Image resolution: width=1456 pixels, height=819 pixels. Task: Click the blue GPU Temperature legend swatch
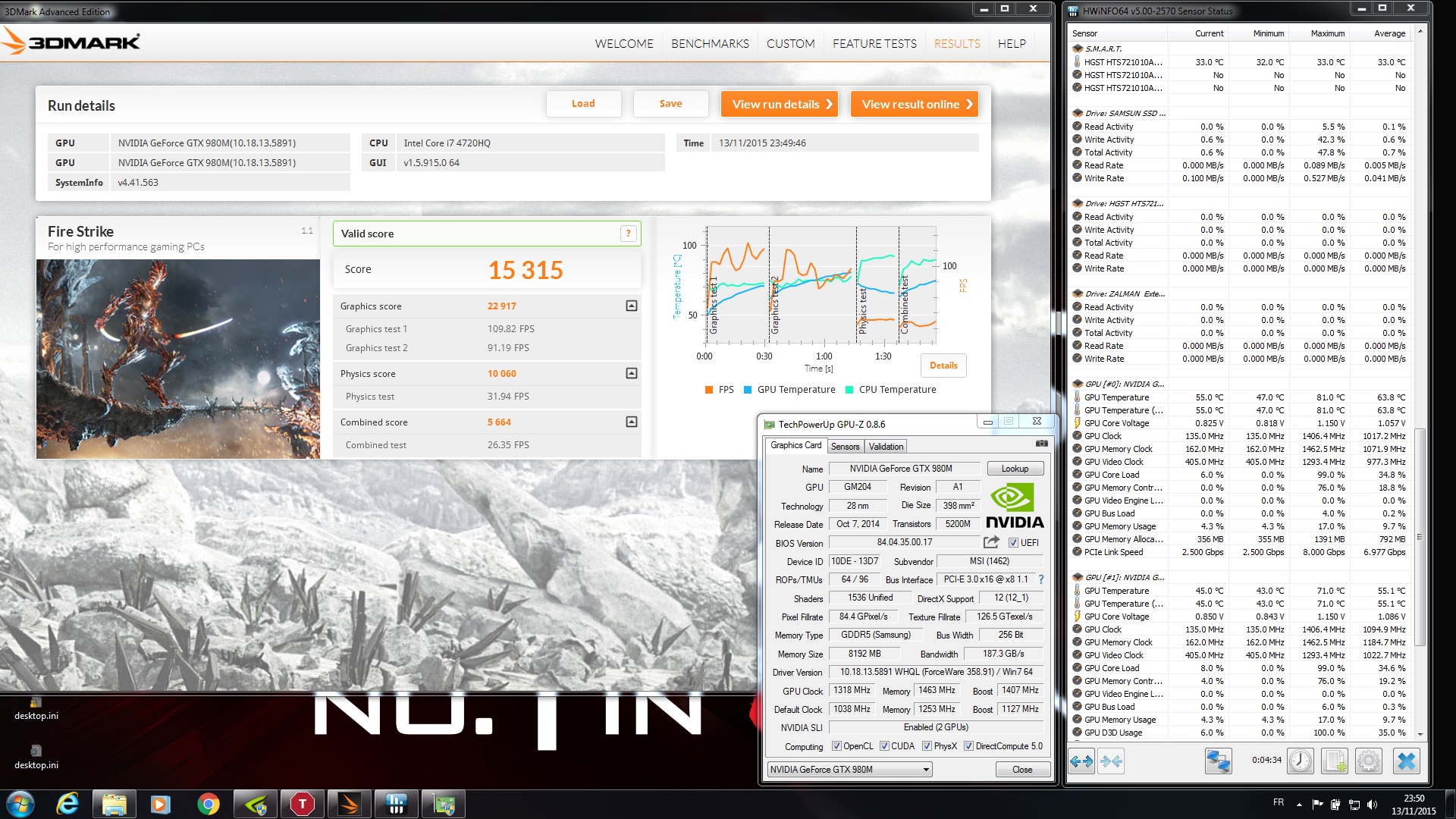[748, 390]
